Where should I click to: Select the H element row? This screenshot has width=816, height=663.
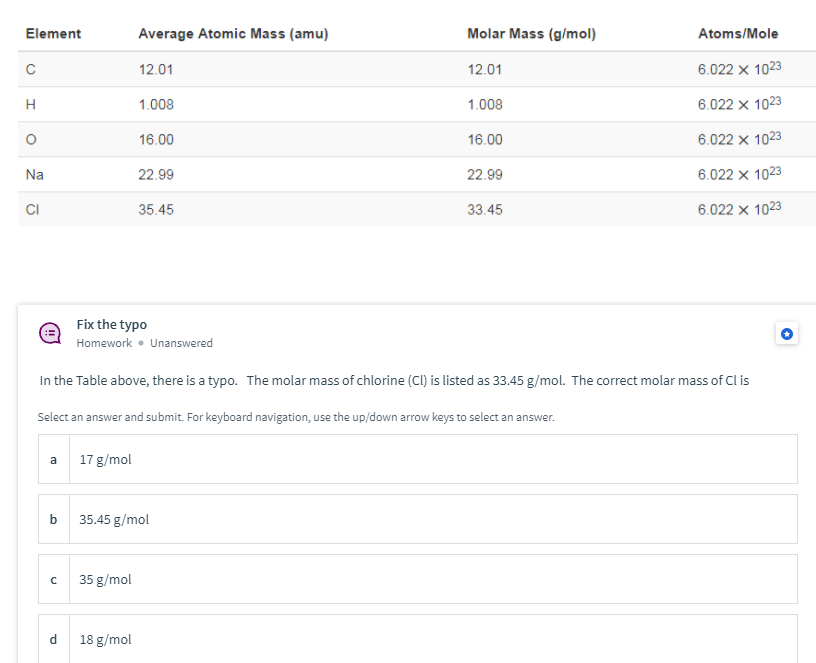(400, 104)
